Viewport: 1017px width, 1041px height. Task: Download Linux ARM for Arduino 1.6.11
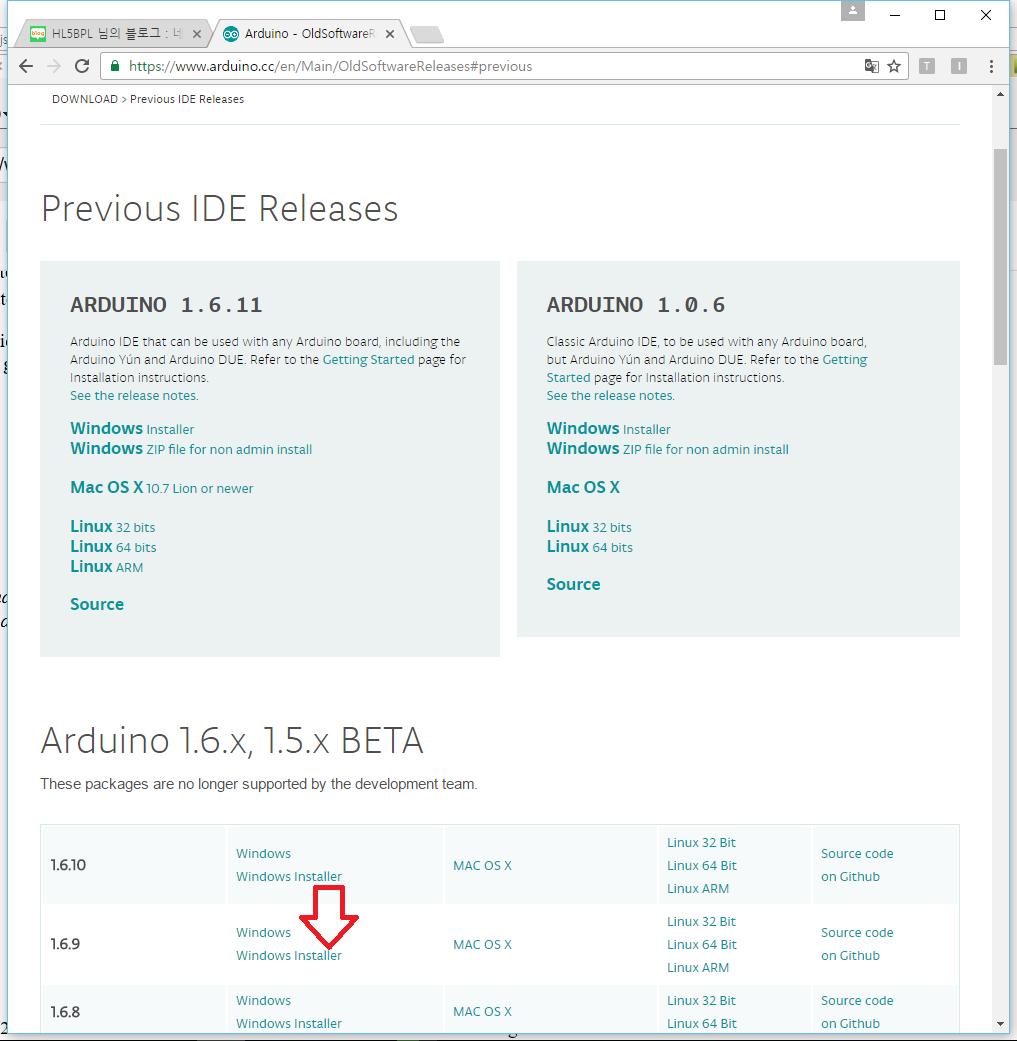click(x=107, y=566)
